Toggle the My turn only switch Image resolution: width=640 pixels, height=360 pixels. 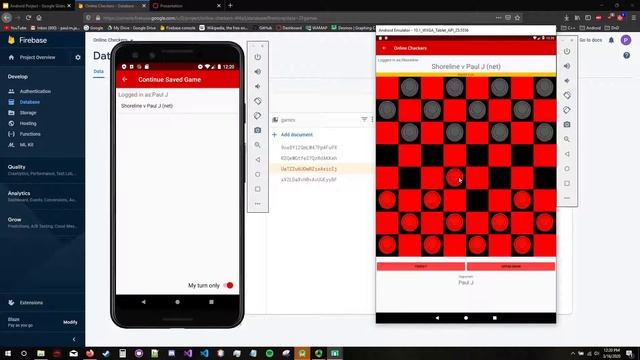click(x=228, y=285)
